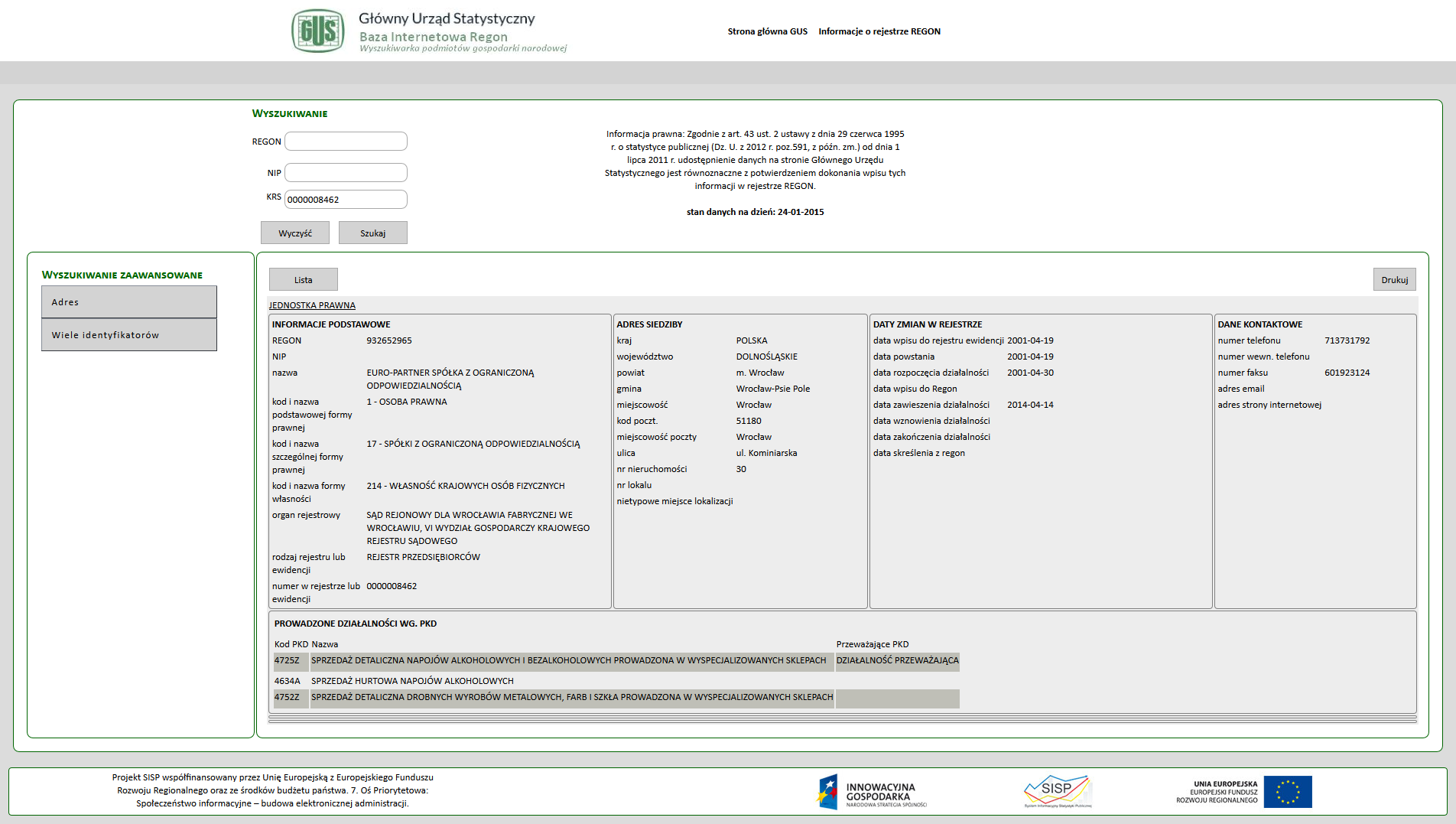Open Informacje o rejestrze REGON link

(x=879, y=31)
